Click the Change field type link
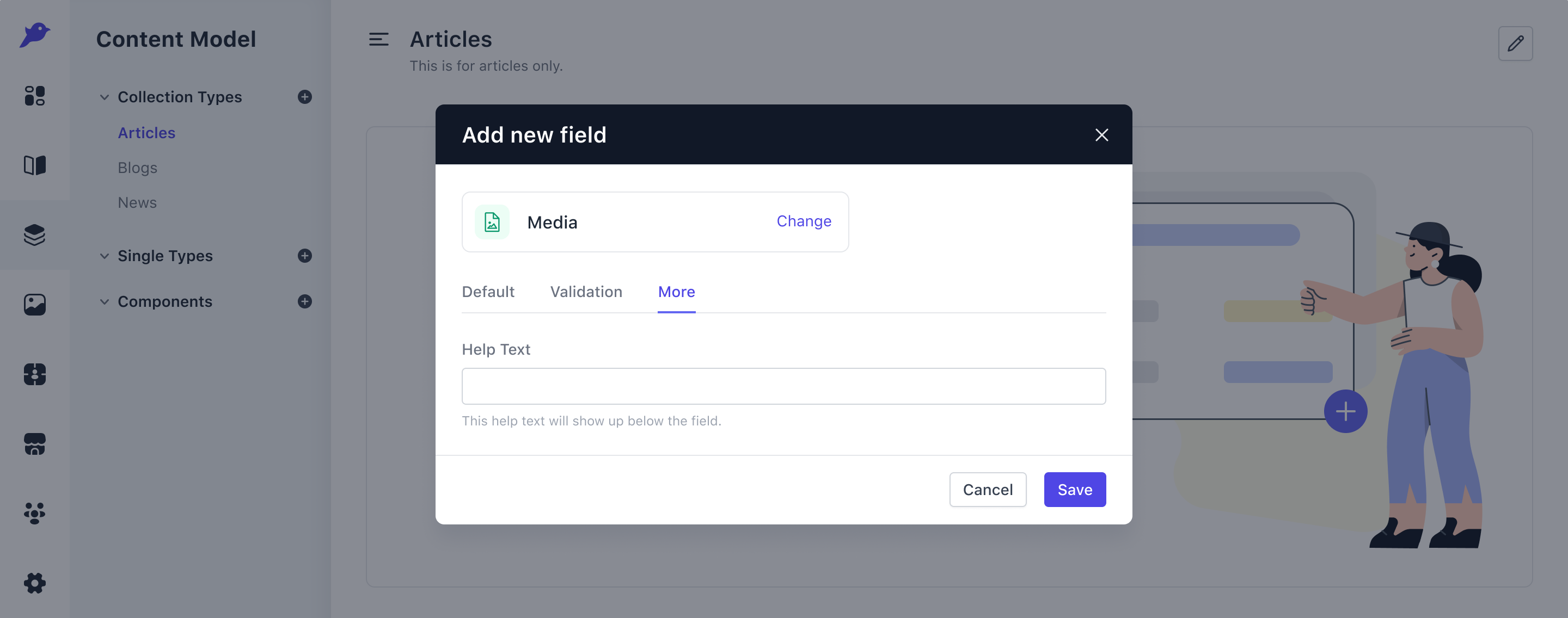Screen dimensions: 1568x618 [x=804, y=221]
